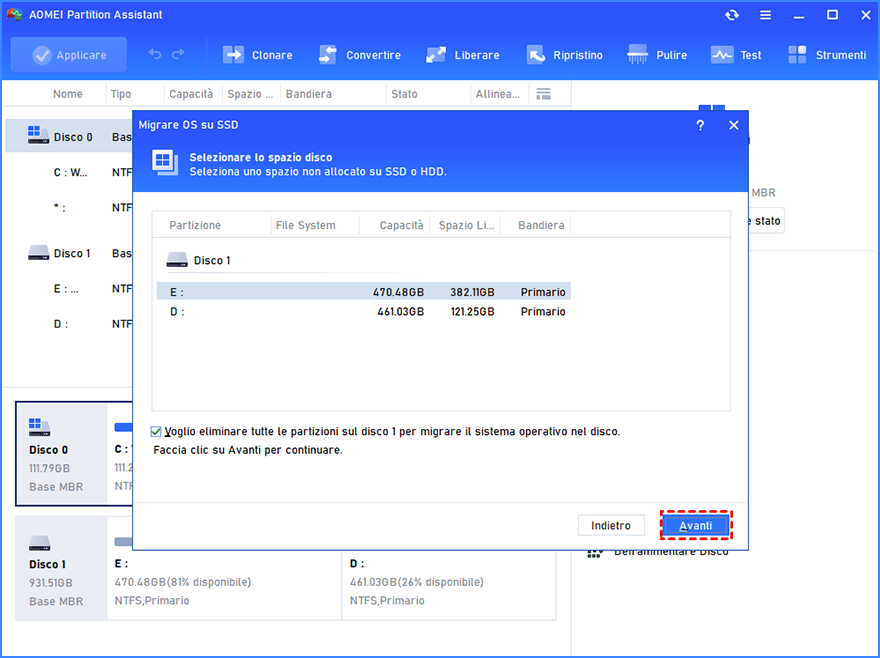Close the Migrare OS su SSD dialog
The height and width of the screenshot is (658, 880).
[734, 125]
